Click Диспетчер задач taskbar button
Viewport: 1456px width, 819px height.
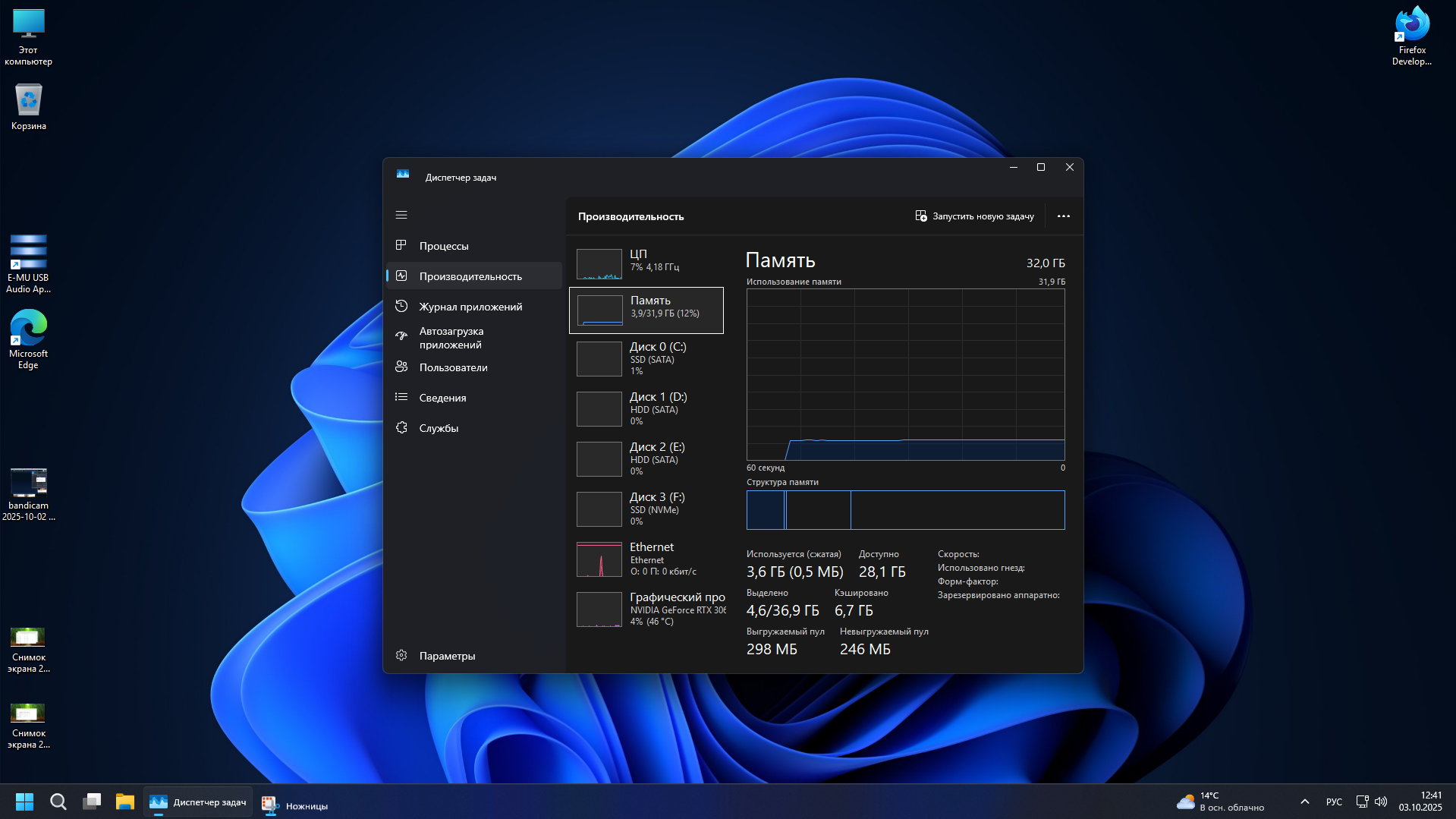(198, 802)
